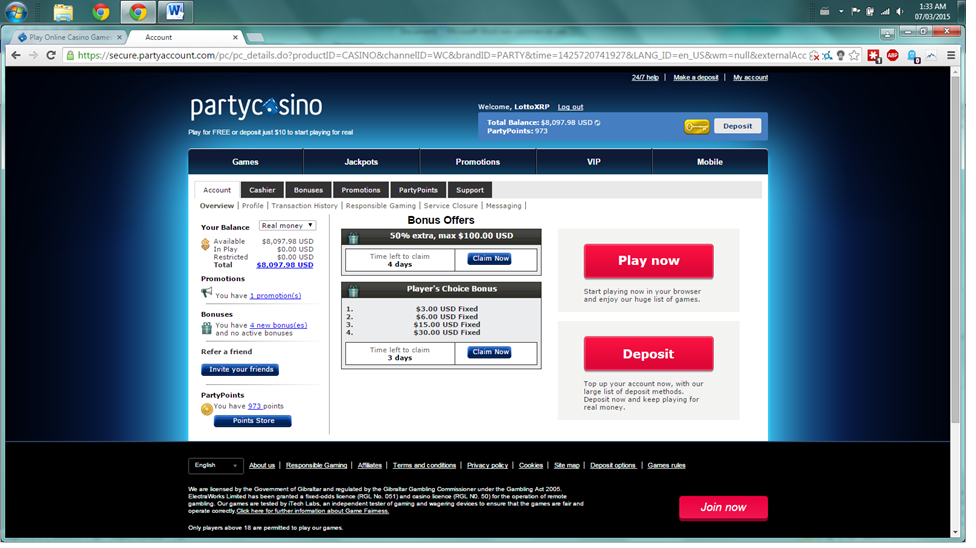Image resolution: width=976 pixels, height=548 pixels.
Task: Click the gift icon on the 50% extra bonus
Action: pyautogui.click(x=354, y=237)
